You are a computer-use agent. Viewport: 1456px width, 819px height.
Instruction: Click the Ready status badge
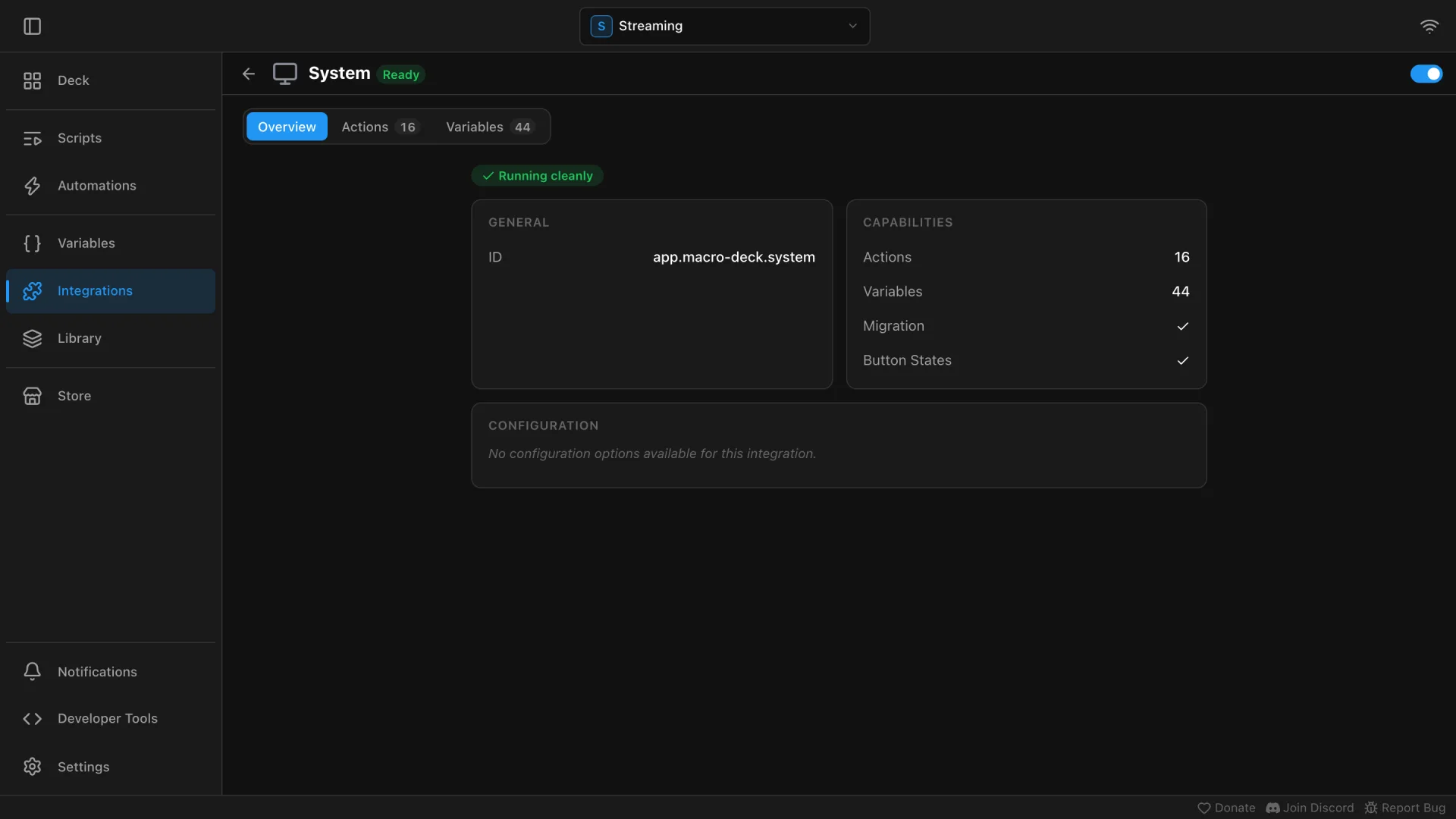coord(401,74)
